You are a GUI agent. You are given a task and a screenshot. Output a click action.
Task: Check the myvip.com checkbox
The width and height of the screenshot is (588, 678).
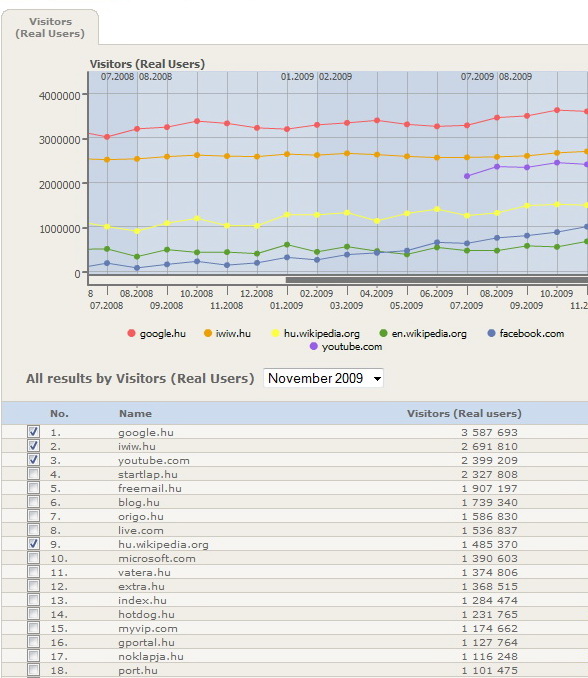point(33,628)
